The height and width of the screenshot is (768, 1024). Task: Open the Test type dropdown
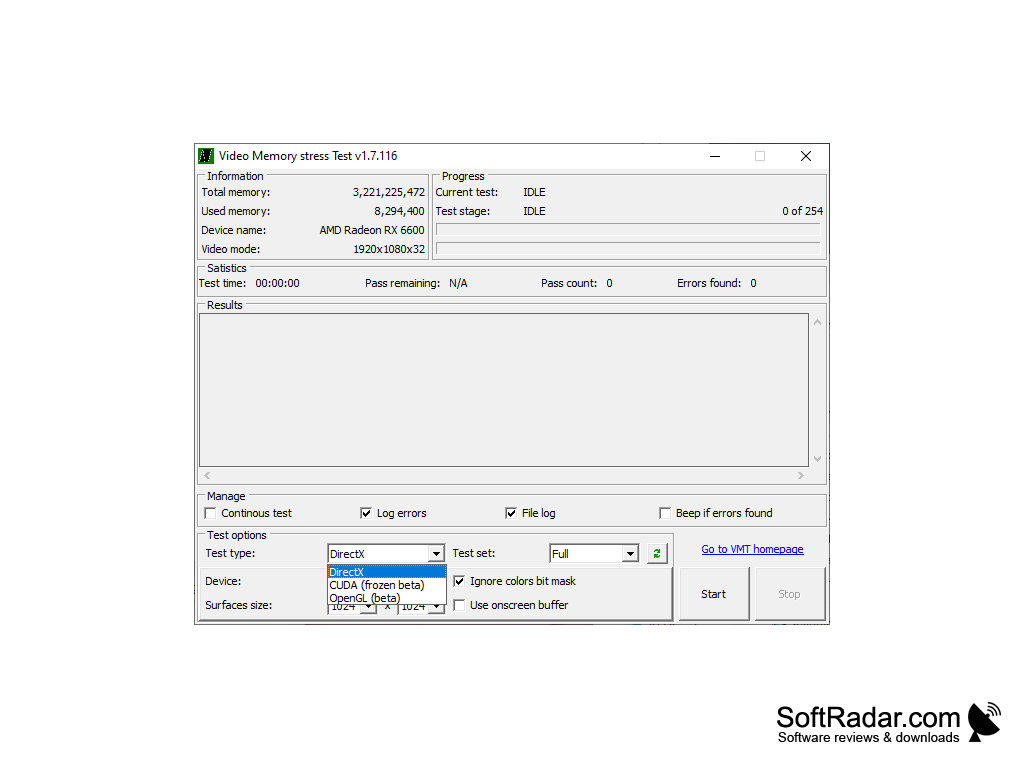click(438, 553)
